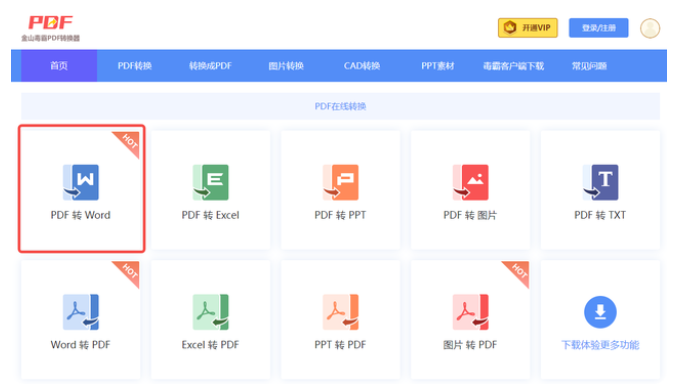Screen dimensions: 674x390
Task: Open the PDF转换 menu
Action: (135, 66)
